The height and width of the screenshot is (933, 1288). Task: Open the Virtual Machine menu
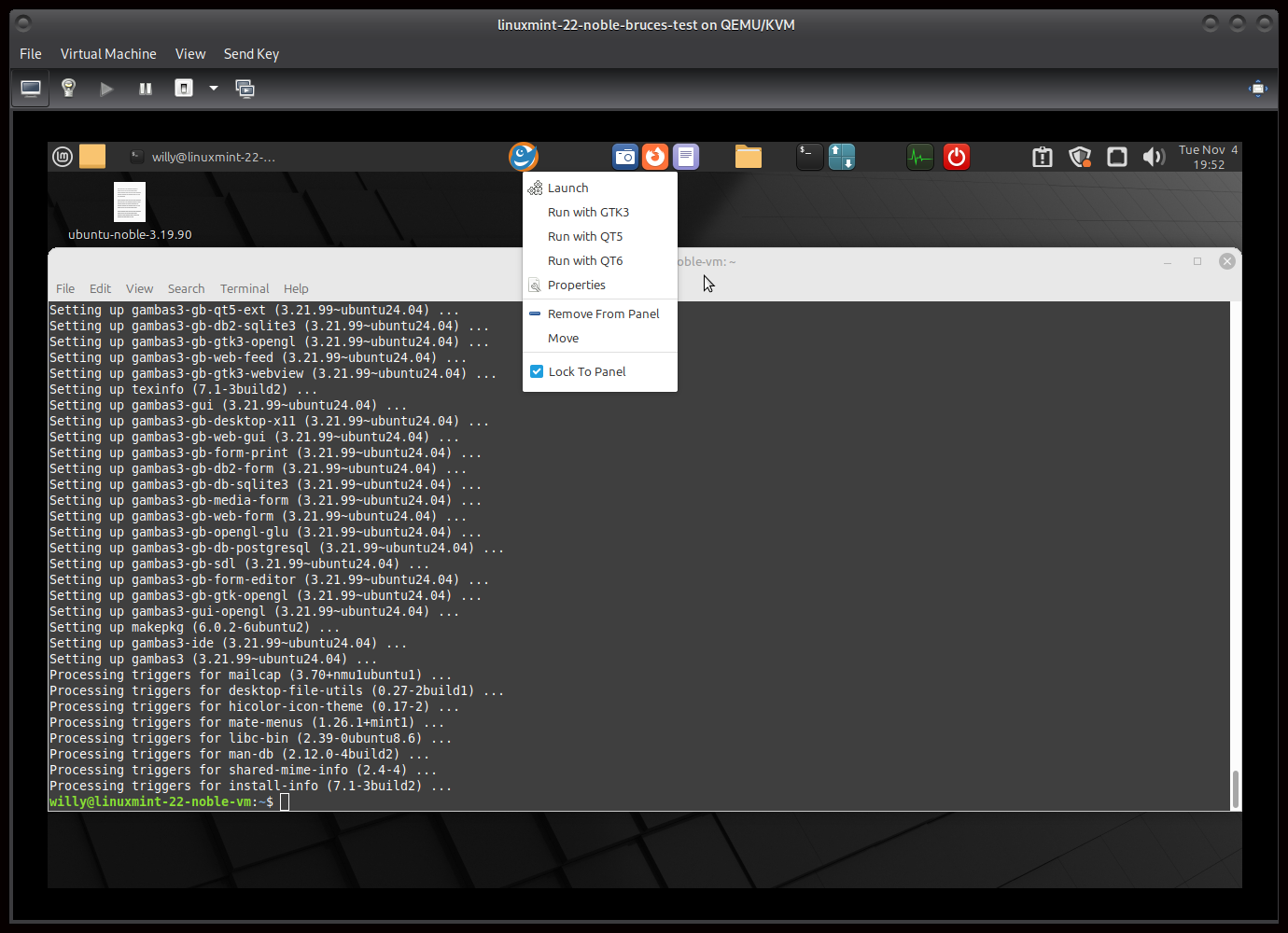(x=108, y=54)
